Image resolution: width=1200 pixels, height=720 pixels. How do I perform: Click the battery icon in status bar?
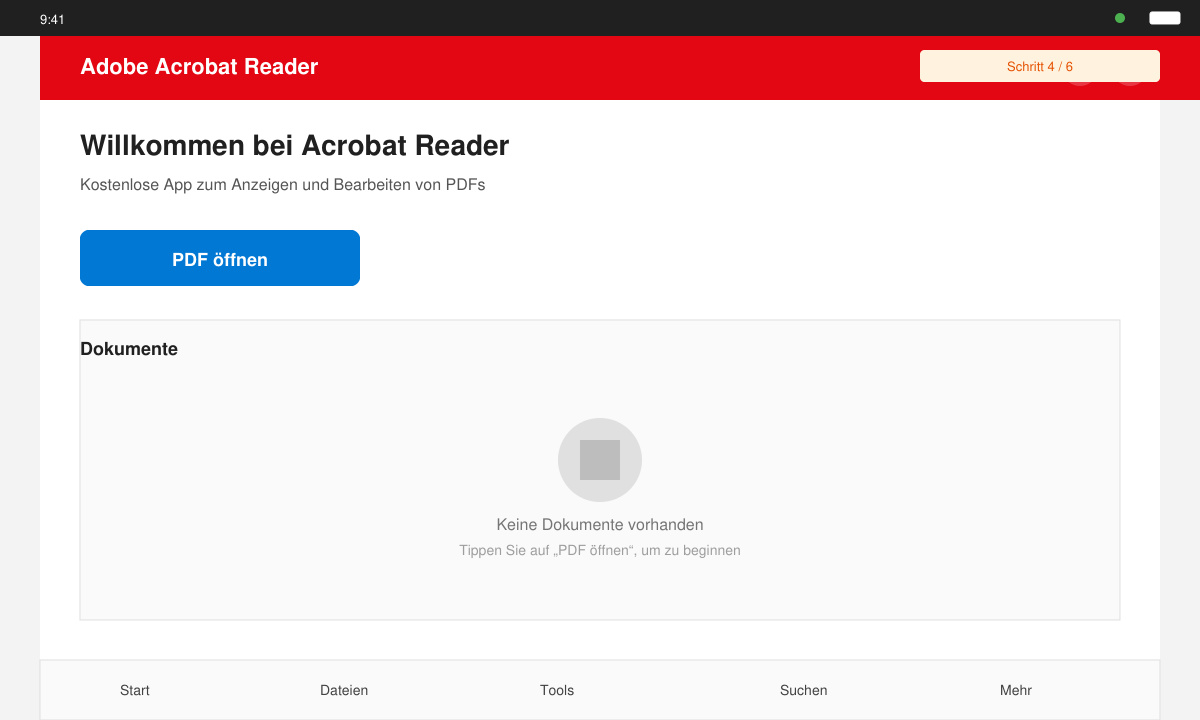click(1165, 18)
